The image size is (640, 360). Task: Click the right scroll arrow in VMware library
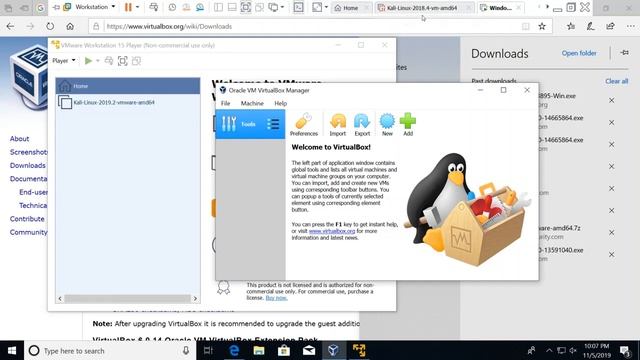click(195, 299)
